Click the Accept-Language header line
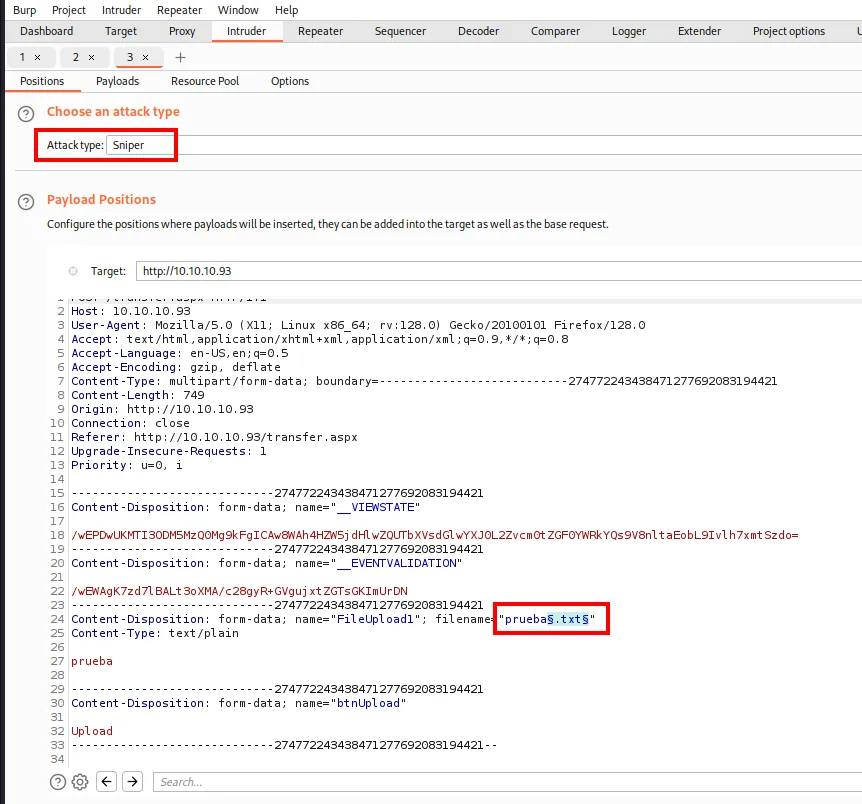Screen dimensions: 862x804 (x=180, y=353)
